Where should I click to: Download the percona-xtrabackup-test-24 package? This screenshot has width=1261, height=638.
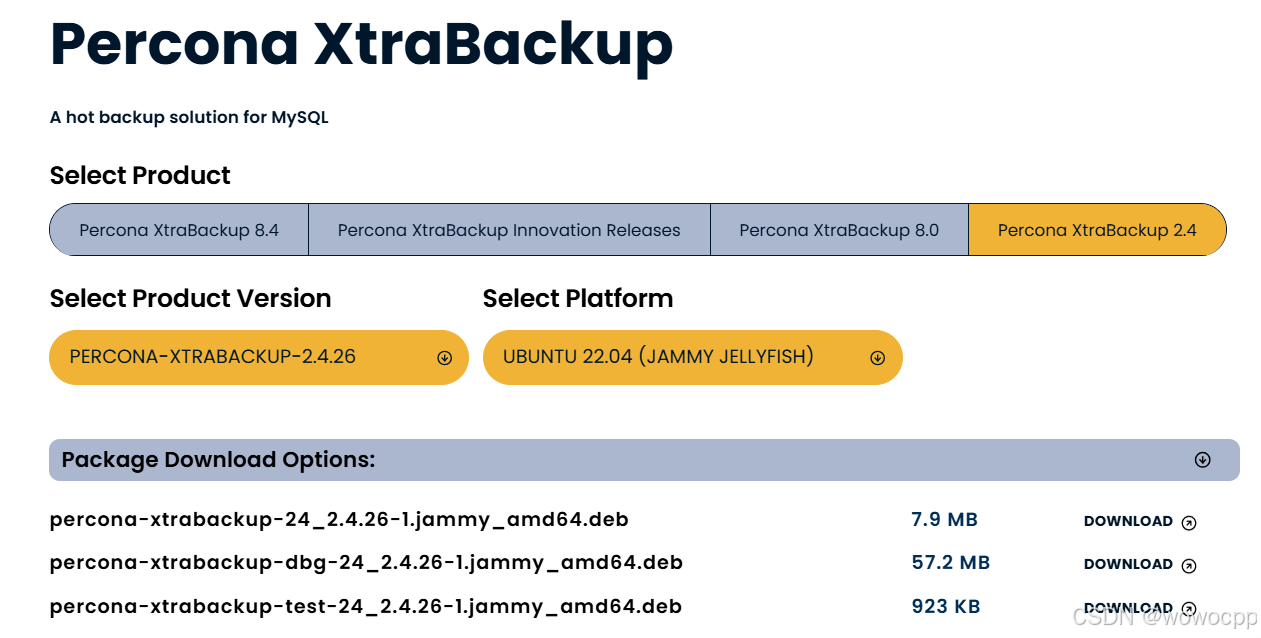[1140, 608]
